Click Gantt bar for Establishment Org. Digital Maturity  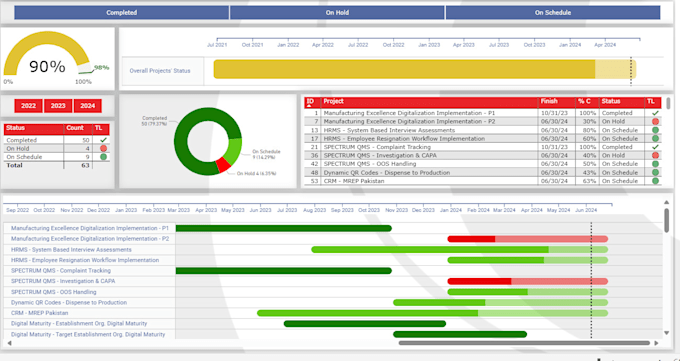[365, 324]
